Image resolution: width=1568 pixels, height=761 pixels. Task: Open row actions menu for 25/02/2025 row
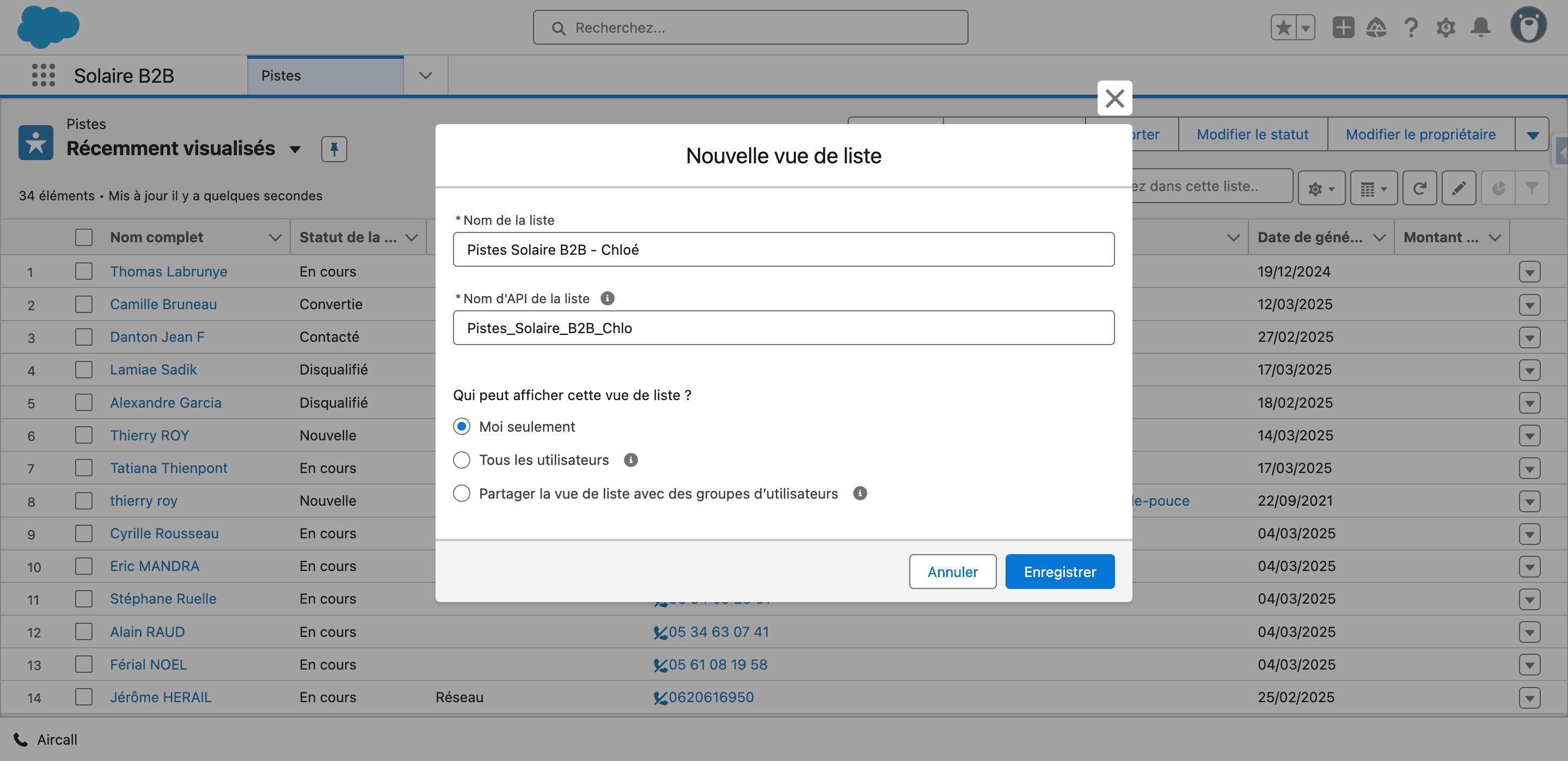(1529, 698)
